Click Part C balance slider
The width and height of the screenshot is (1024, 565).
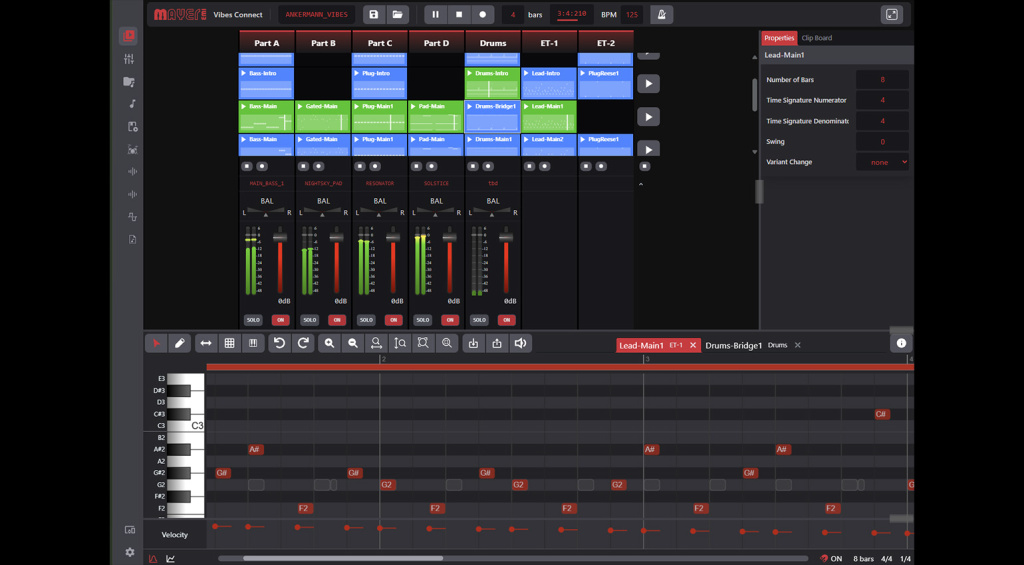pos(379,212)
